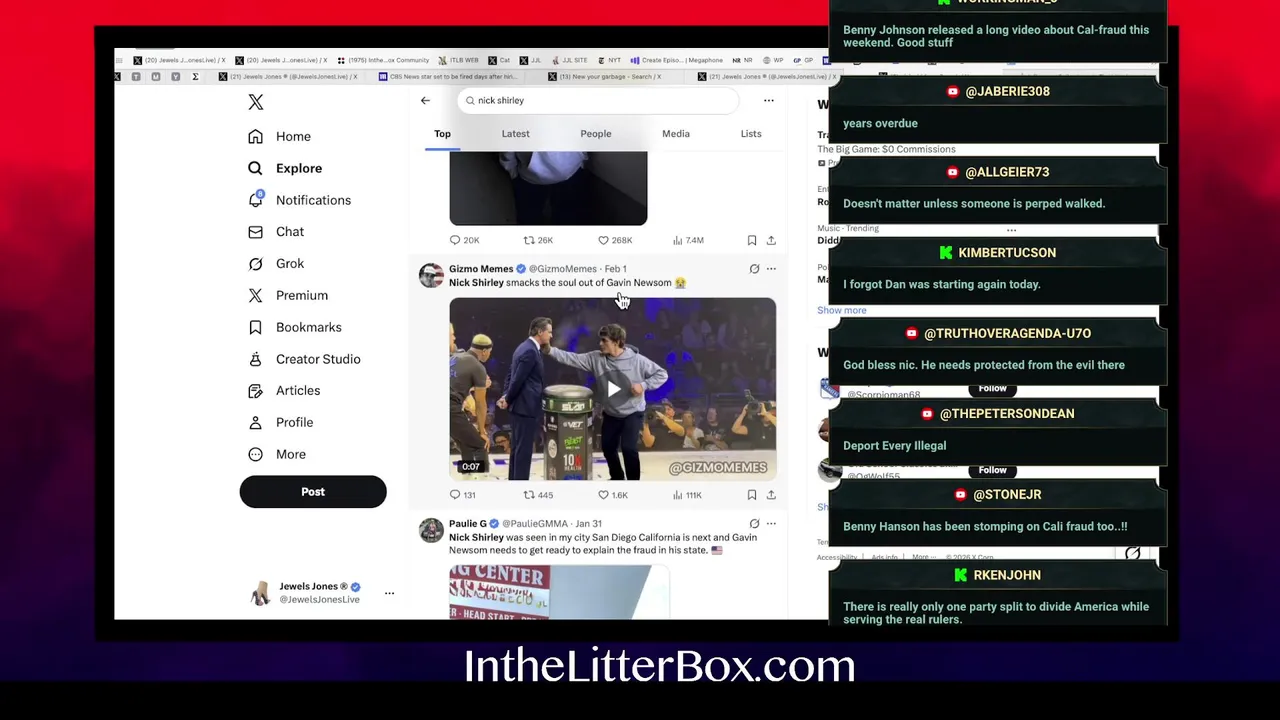Click the lower Follow button in suggestions
This screenshot has height=720, width=1280.
(992, 470)
